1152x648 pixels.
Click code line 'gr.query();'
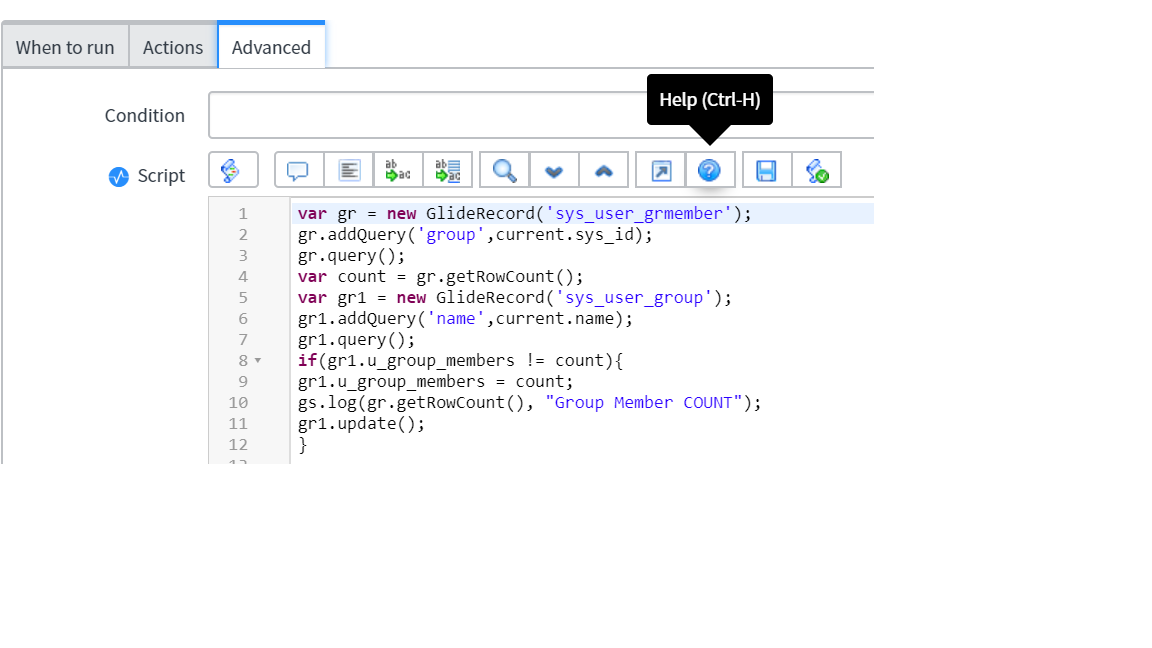[351, 256]
